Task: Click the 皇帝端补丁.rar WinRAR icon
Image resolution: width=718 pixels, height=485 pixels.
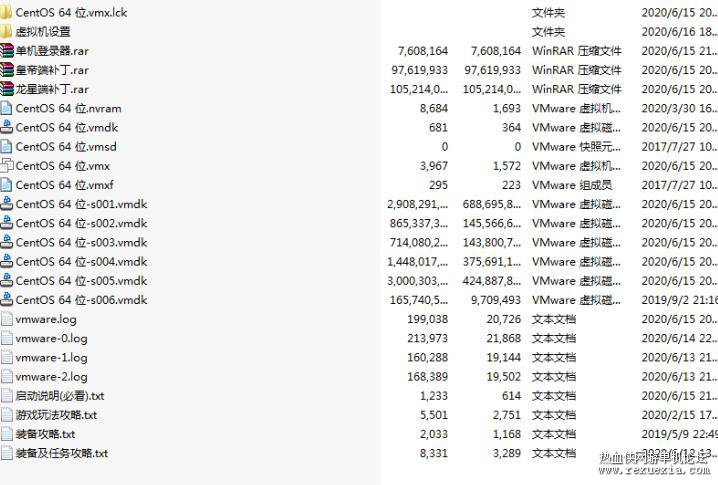Action: 6,70
